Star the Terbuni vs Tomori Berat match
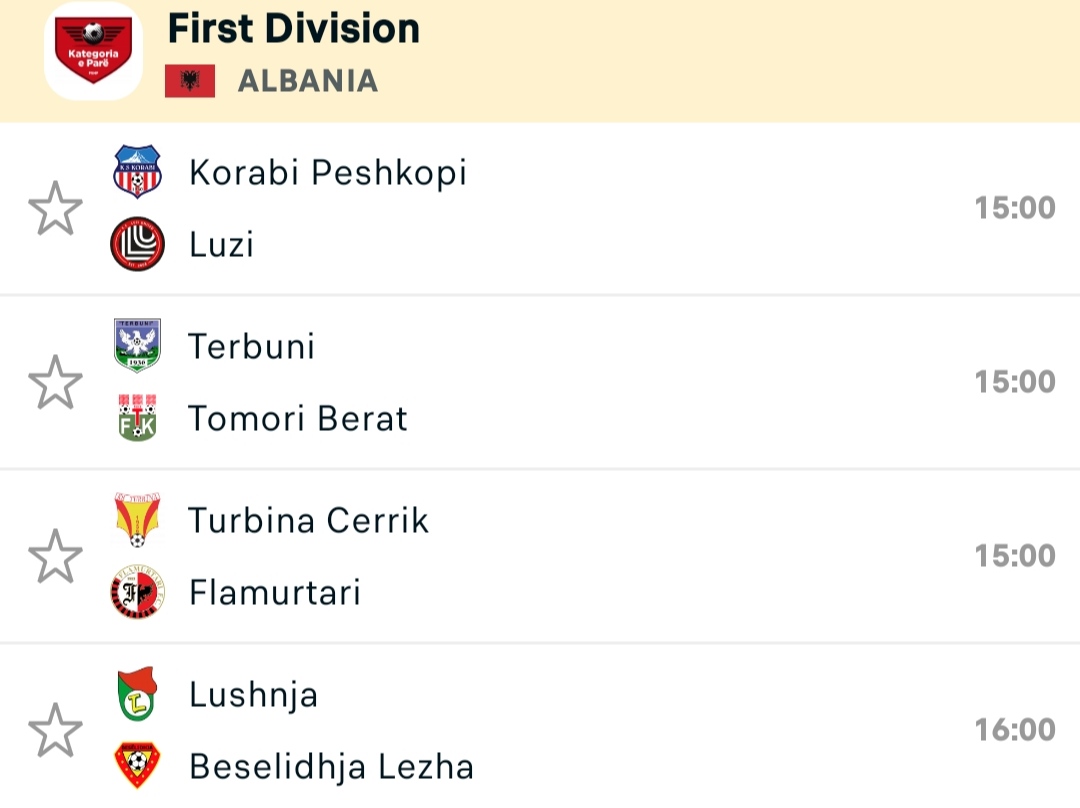The height and width of the screenshot is (808, 1080). (55, 382)
